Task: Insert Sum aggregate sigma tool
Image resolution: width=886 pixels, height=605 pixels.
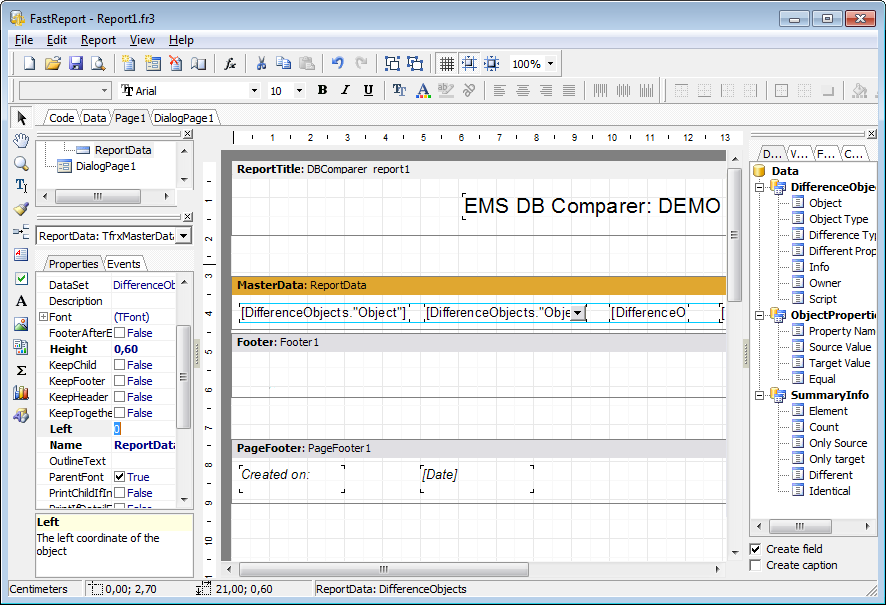Action: click(21, 370)
